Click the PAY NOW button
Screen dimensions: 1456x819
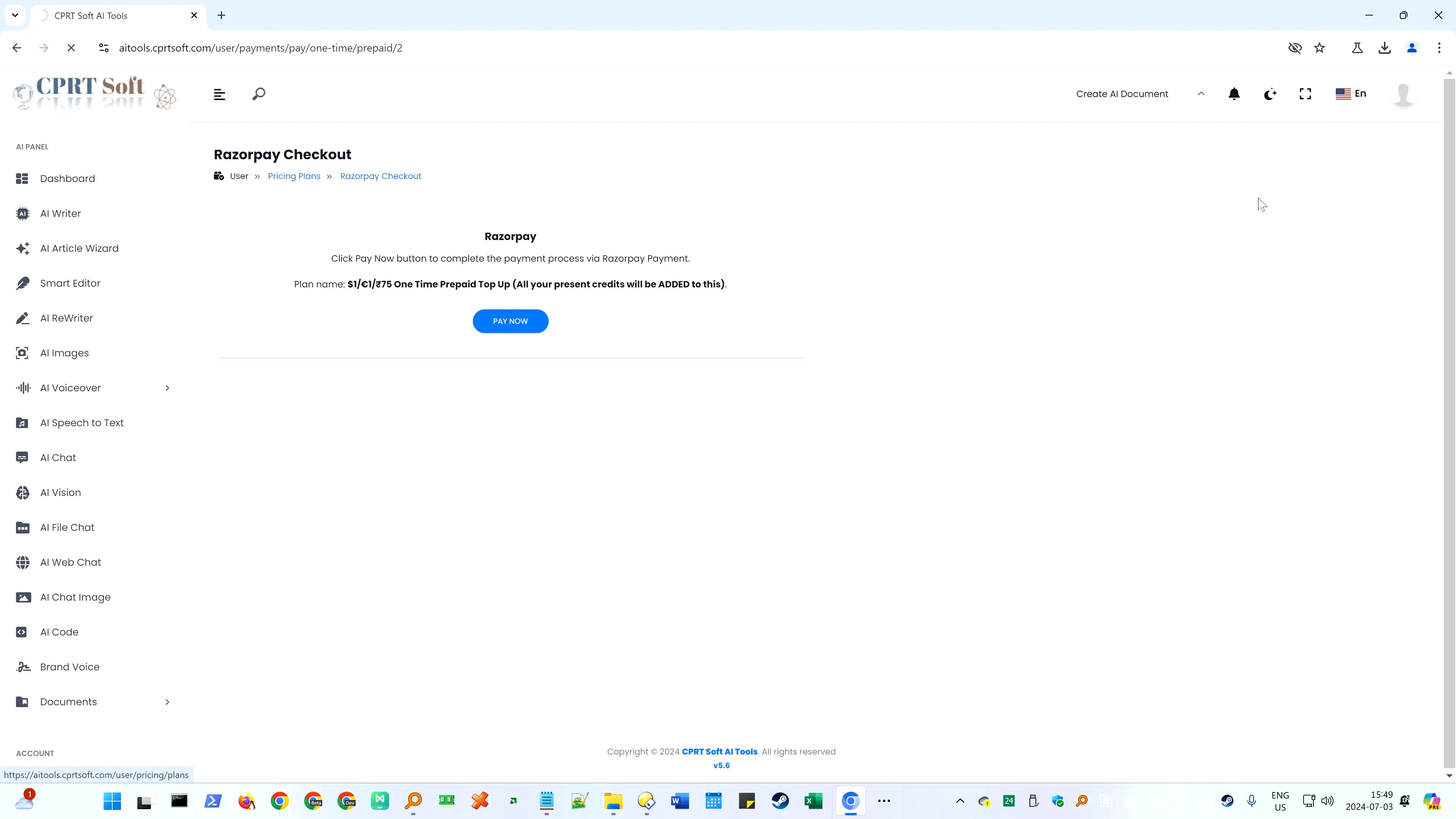(510, 321)
